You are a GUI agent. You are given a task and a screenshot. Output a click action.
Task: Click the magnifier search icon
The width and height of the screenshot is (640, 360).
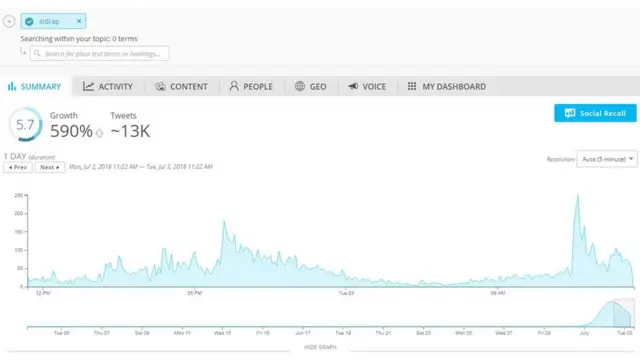pos(37,53)
